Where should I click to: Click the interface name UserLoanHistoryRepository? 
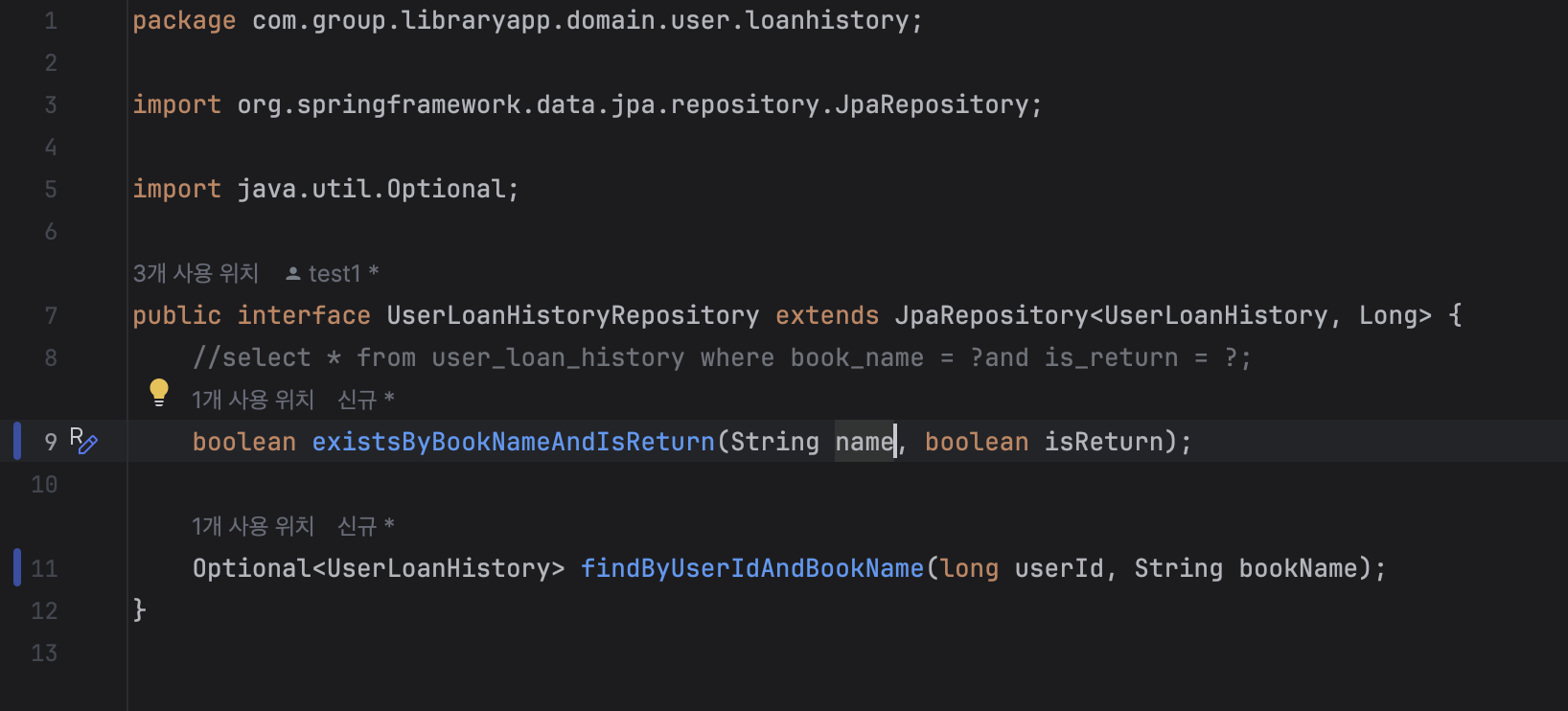pos(573,315)
